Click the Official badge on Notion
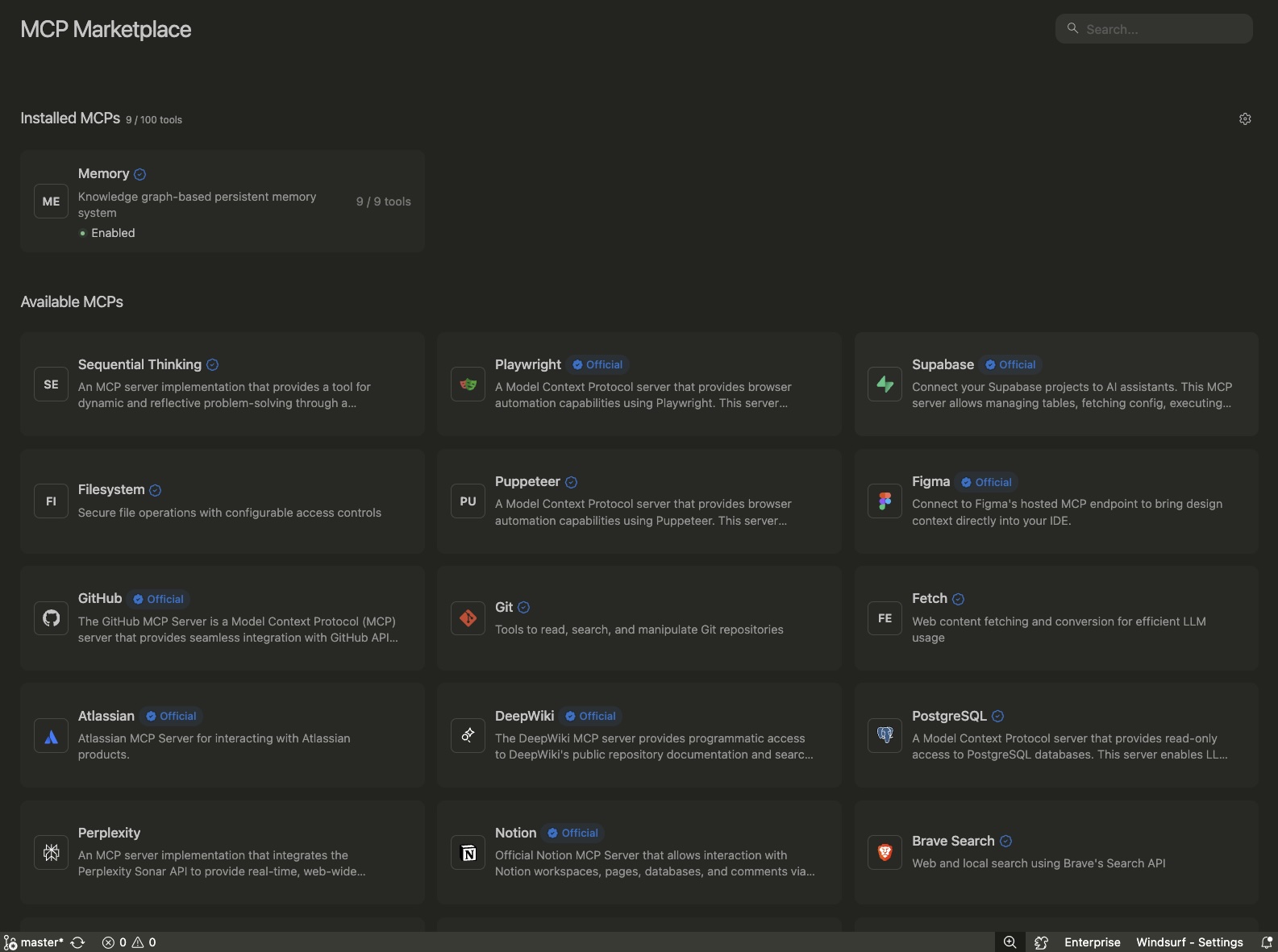1278x952 pixels. (x=572, y=833)
